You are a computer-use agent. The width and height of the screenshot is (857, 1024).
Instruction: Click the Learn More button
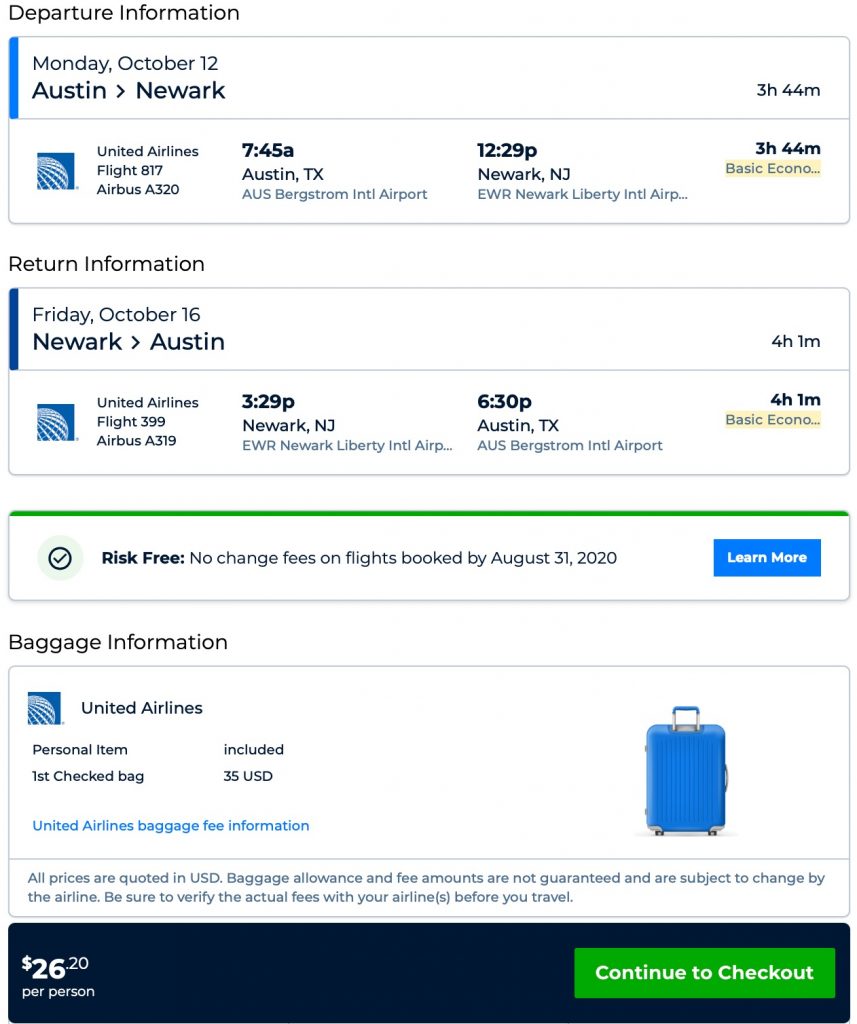766,558
